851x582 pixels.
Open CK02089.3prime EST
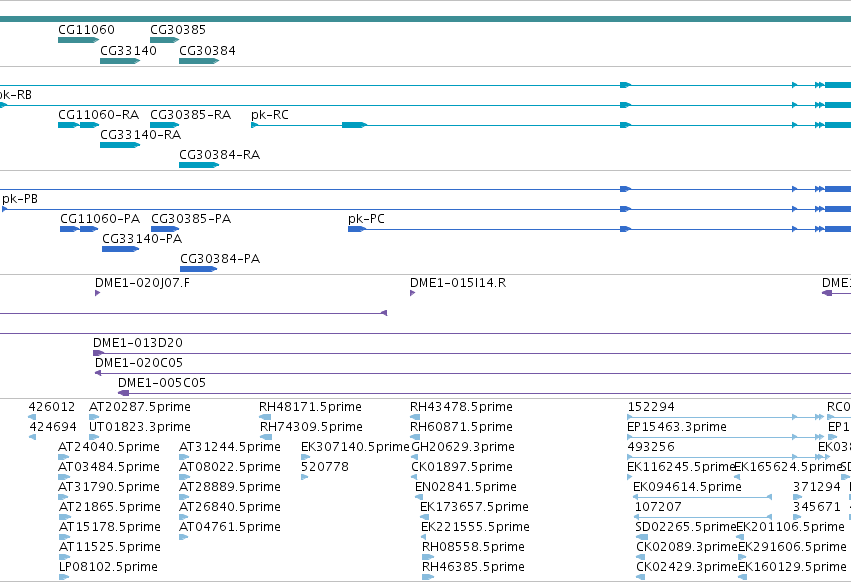click(640, 557)
